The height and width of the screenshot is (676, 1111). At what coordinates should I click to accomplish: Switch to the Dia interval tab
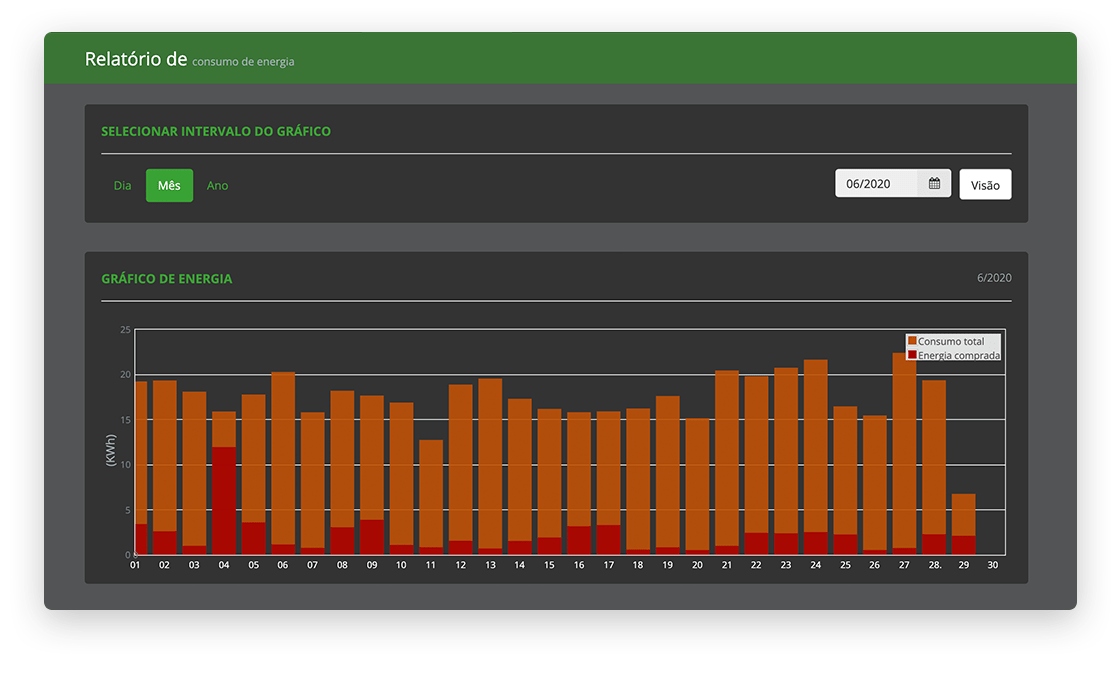[122, 185]
